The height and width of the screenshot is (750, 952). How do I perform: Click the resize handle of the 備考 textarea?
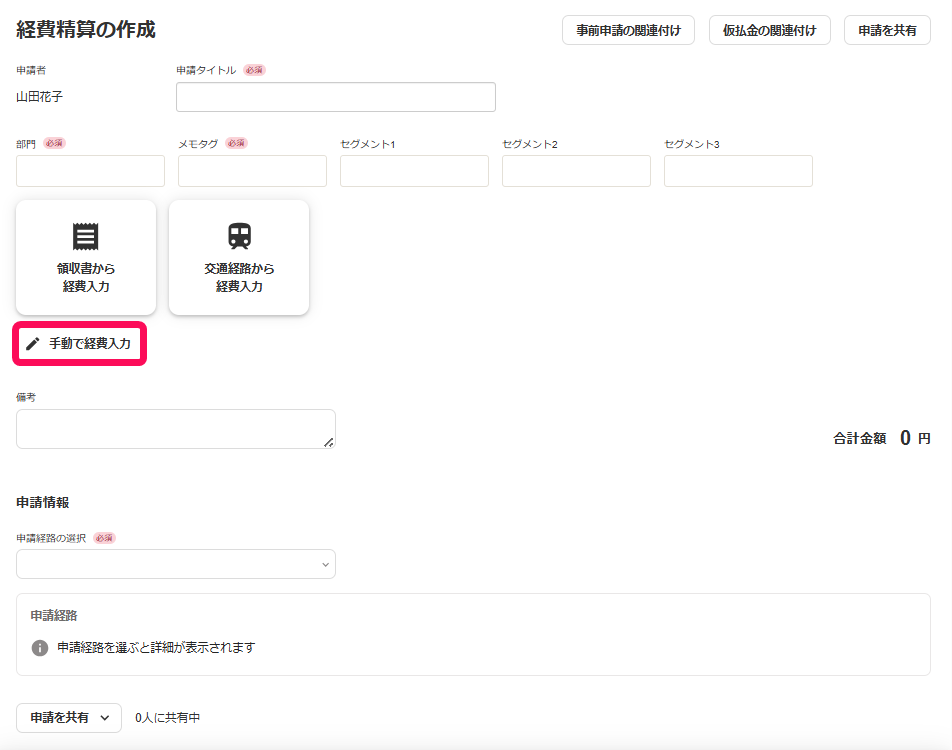(328, 442)
